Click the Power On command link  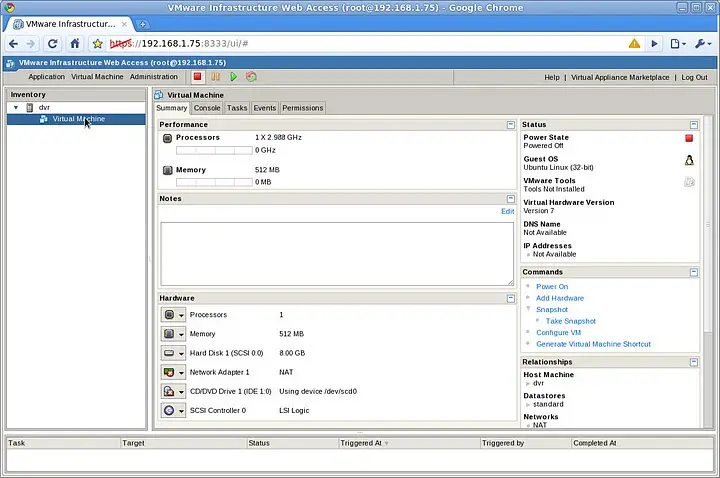click(552, 287)
